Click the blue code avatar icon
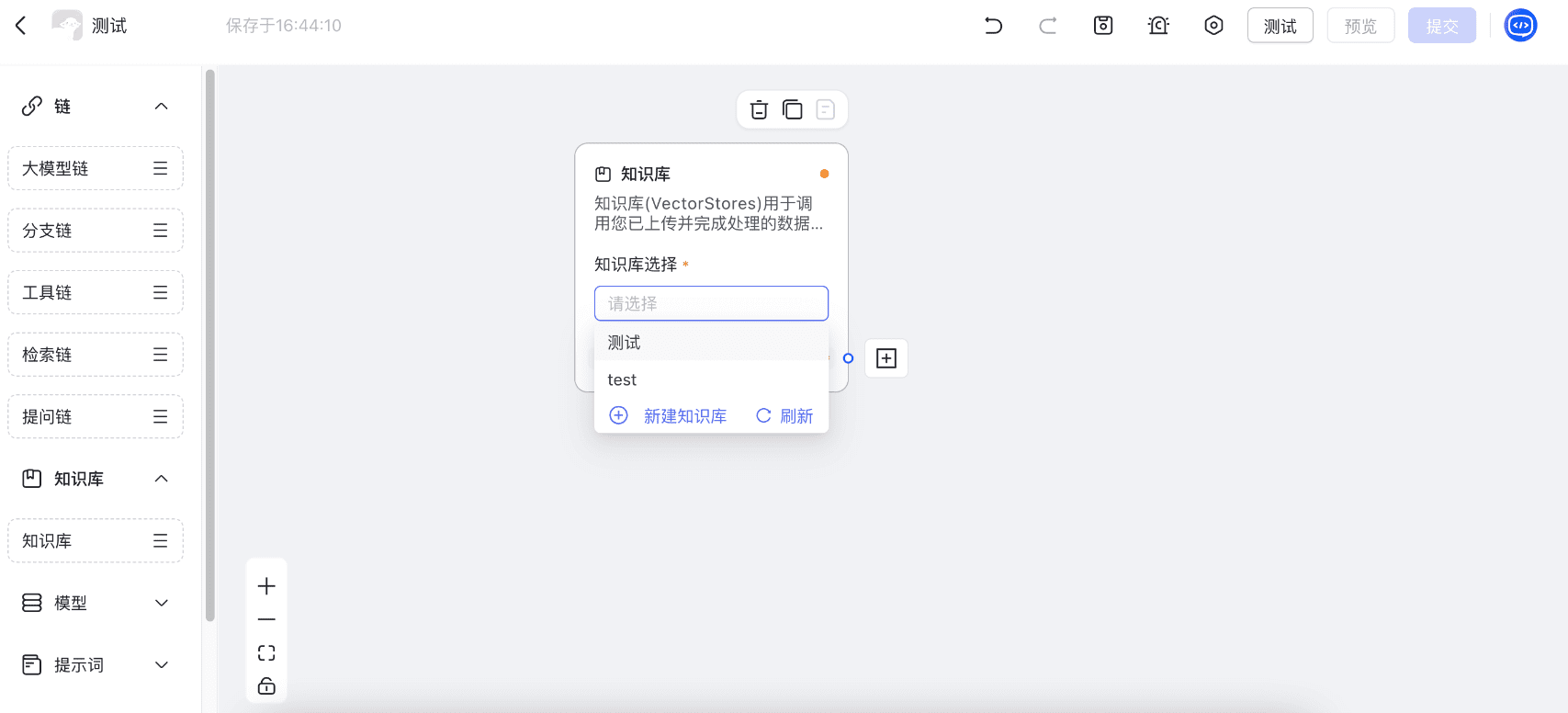The width and height of the screenshot is (1568, 713). click(1520, 26)
